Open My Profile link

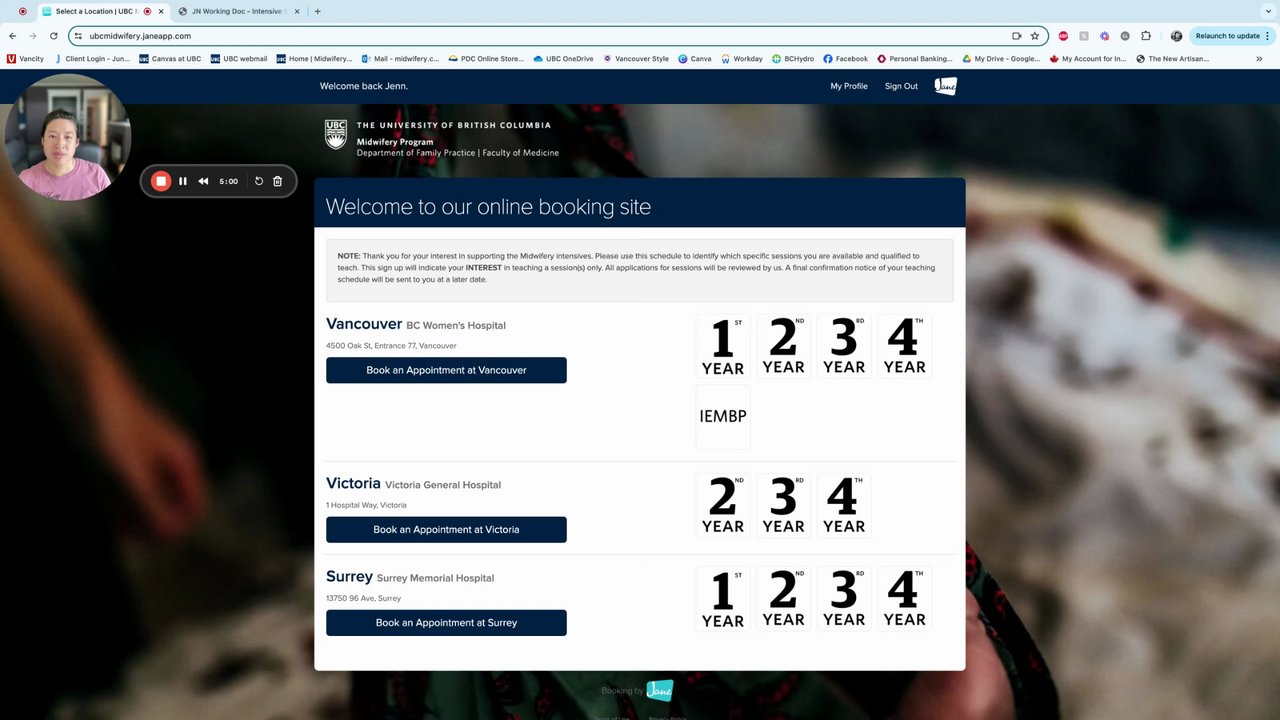tap(849, 86)
